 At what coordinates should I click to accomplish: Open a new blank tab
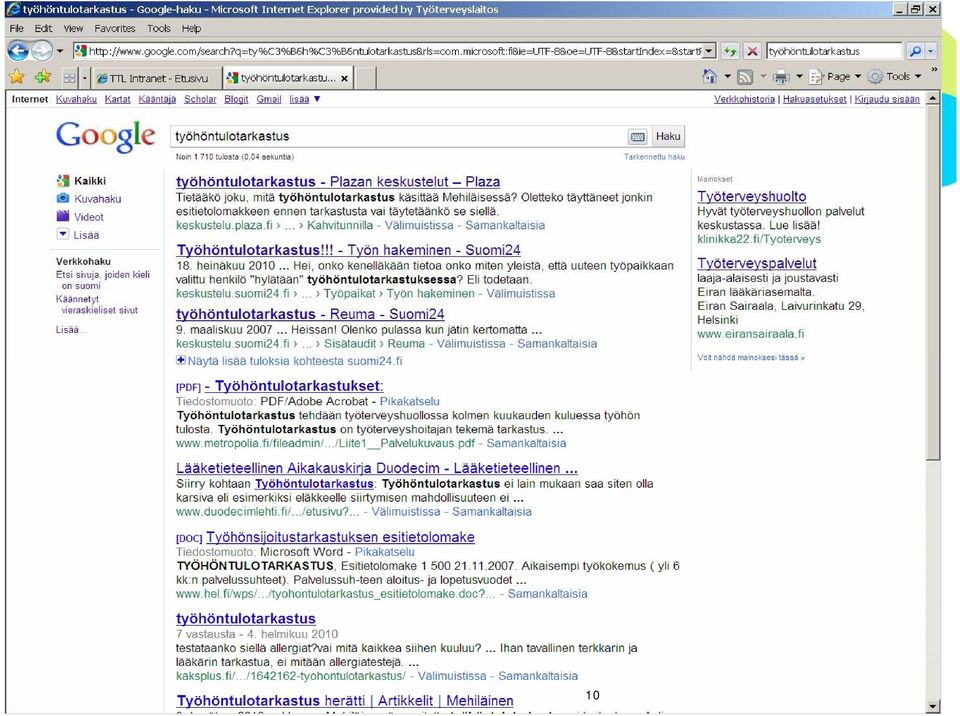pos(365,78)
